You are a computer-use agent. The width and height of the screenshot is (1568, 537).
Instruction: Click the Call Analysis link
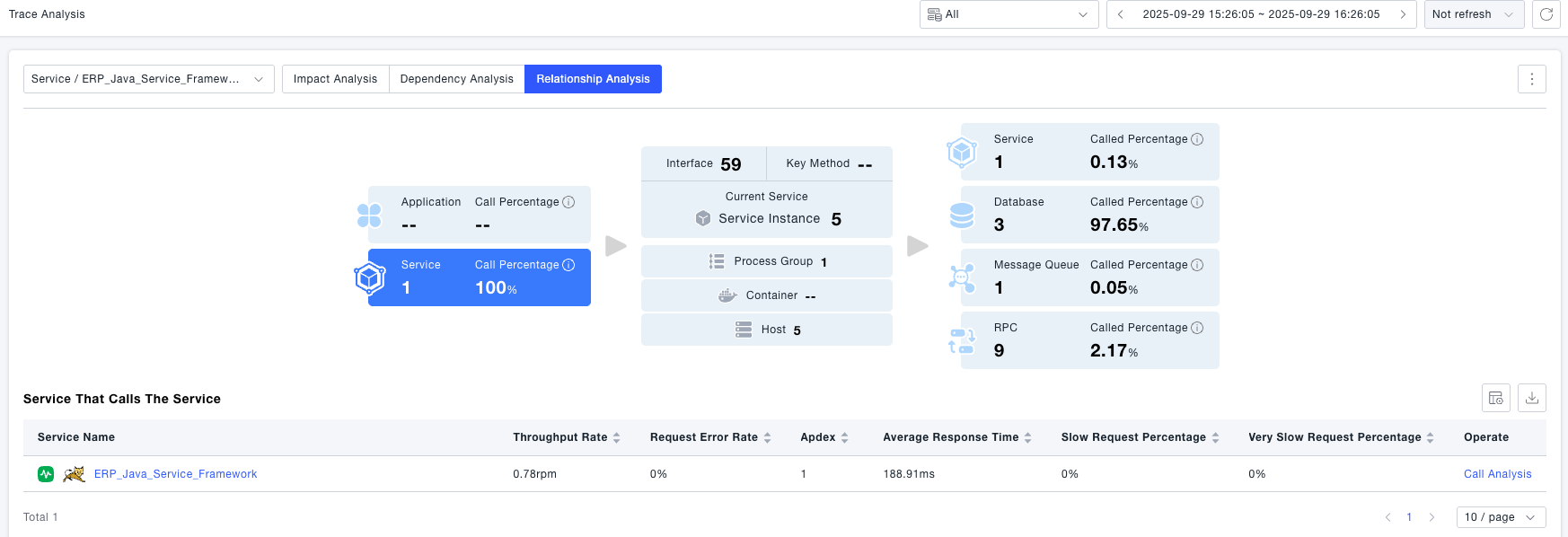pos(1497,474)
